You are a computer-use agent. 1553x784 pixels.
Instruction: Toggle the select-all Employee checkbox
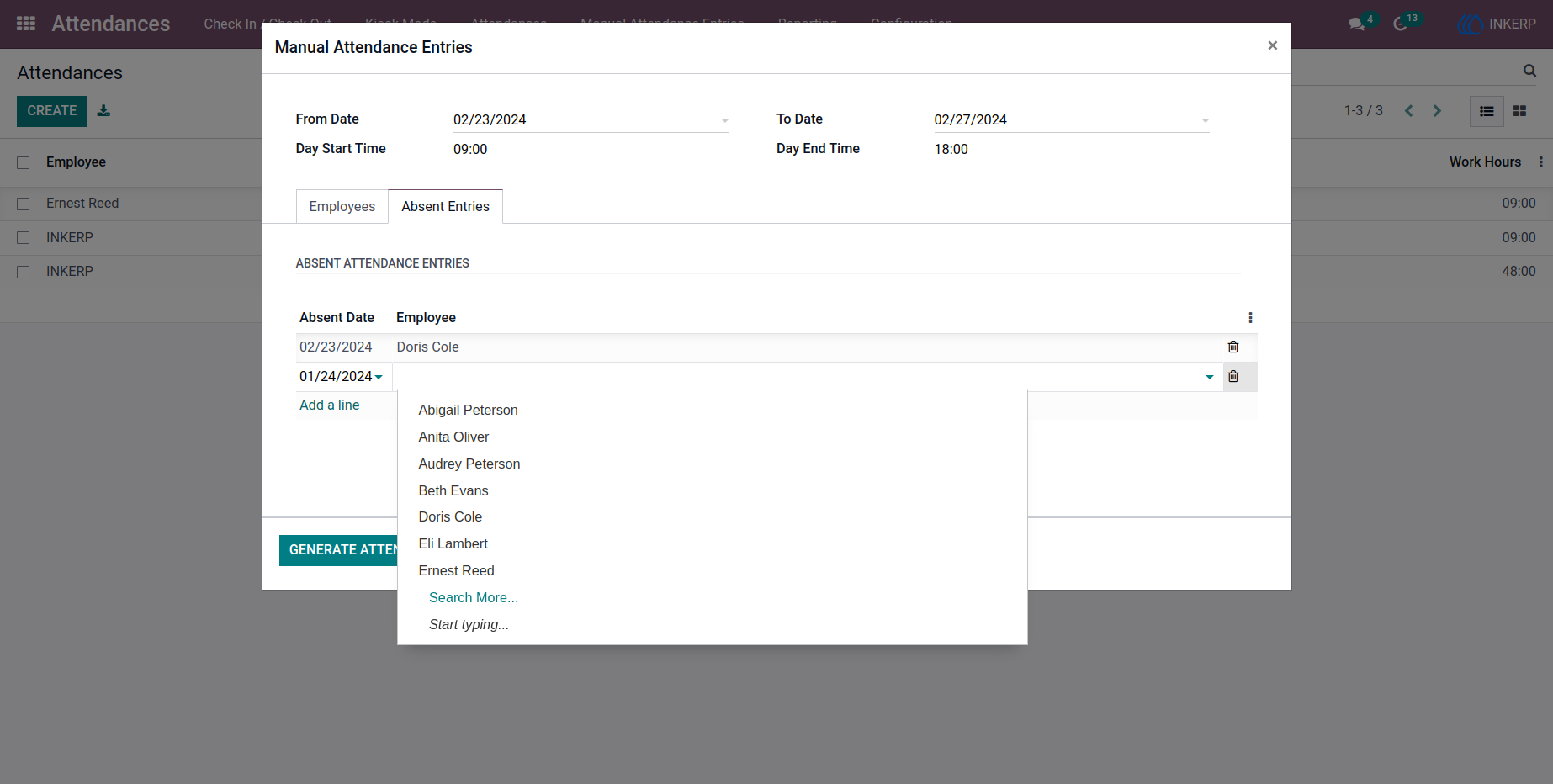24,162
